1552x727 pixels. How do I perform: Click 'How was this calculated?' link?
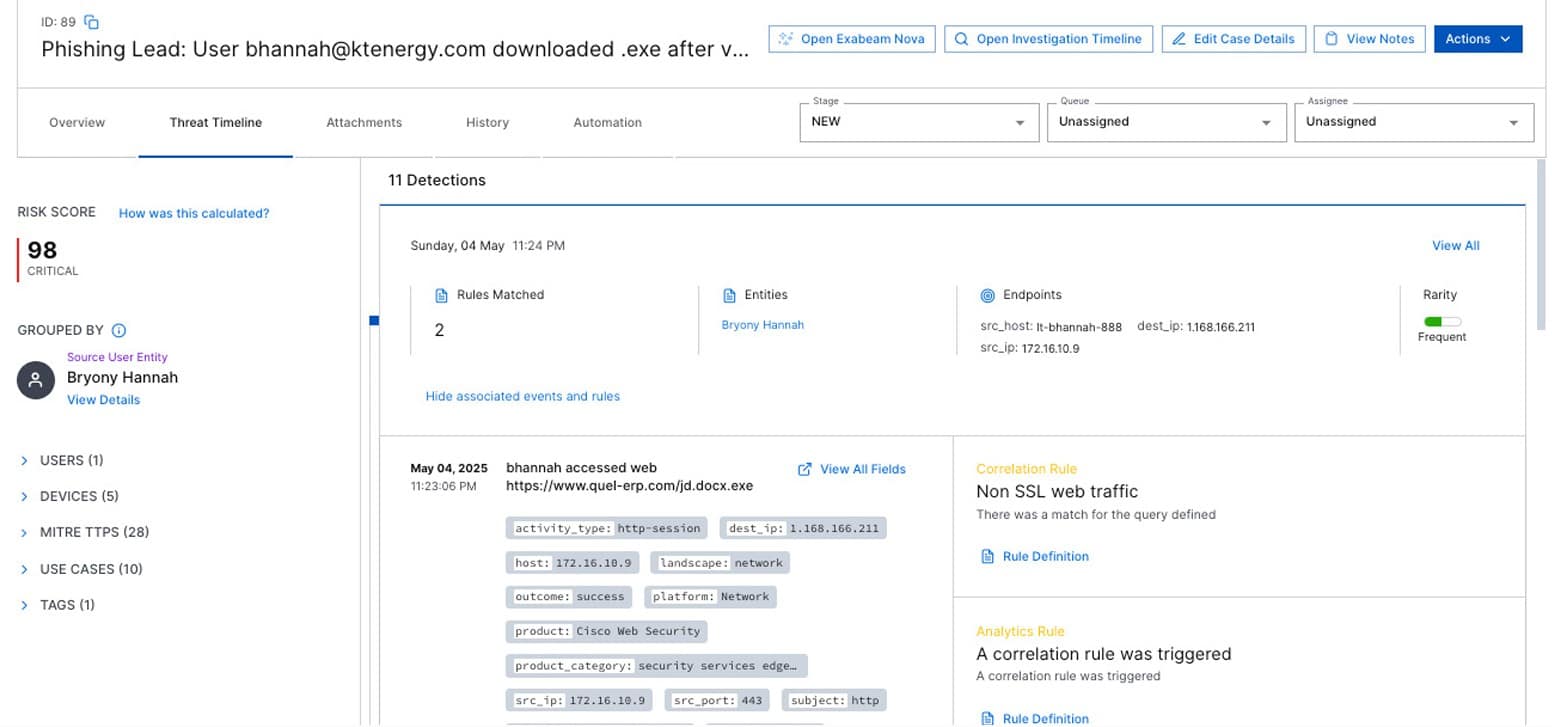194,213
